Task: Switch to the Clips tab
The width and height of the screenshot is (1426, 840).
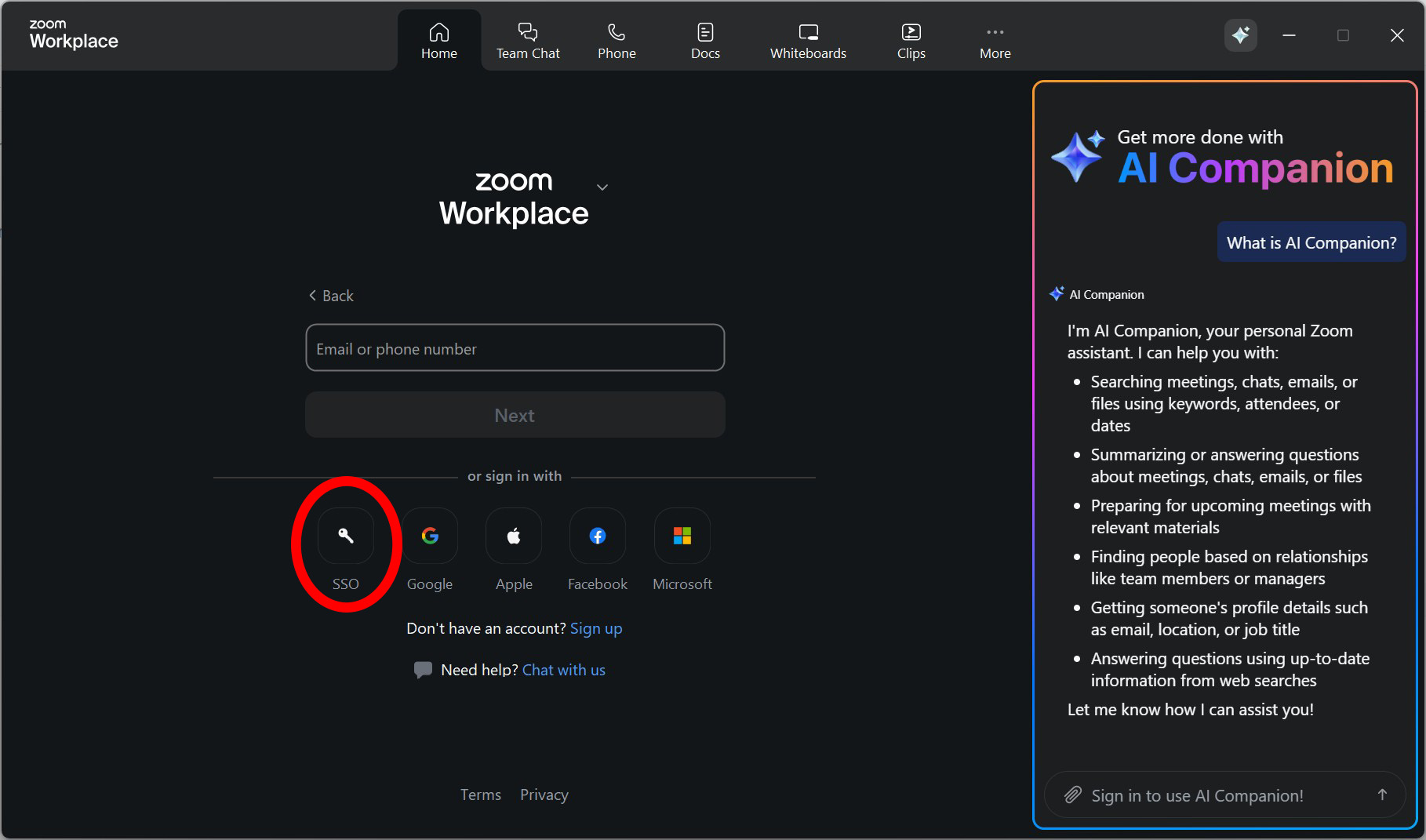Action: 911,41
